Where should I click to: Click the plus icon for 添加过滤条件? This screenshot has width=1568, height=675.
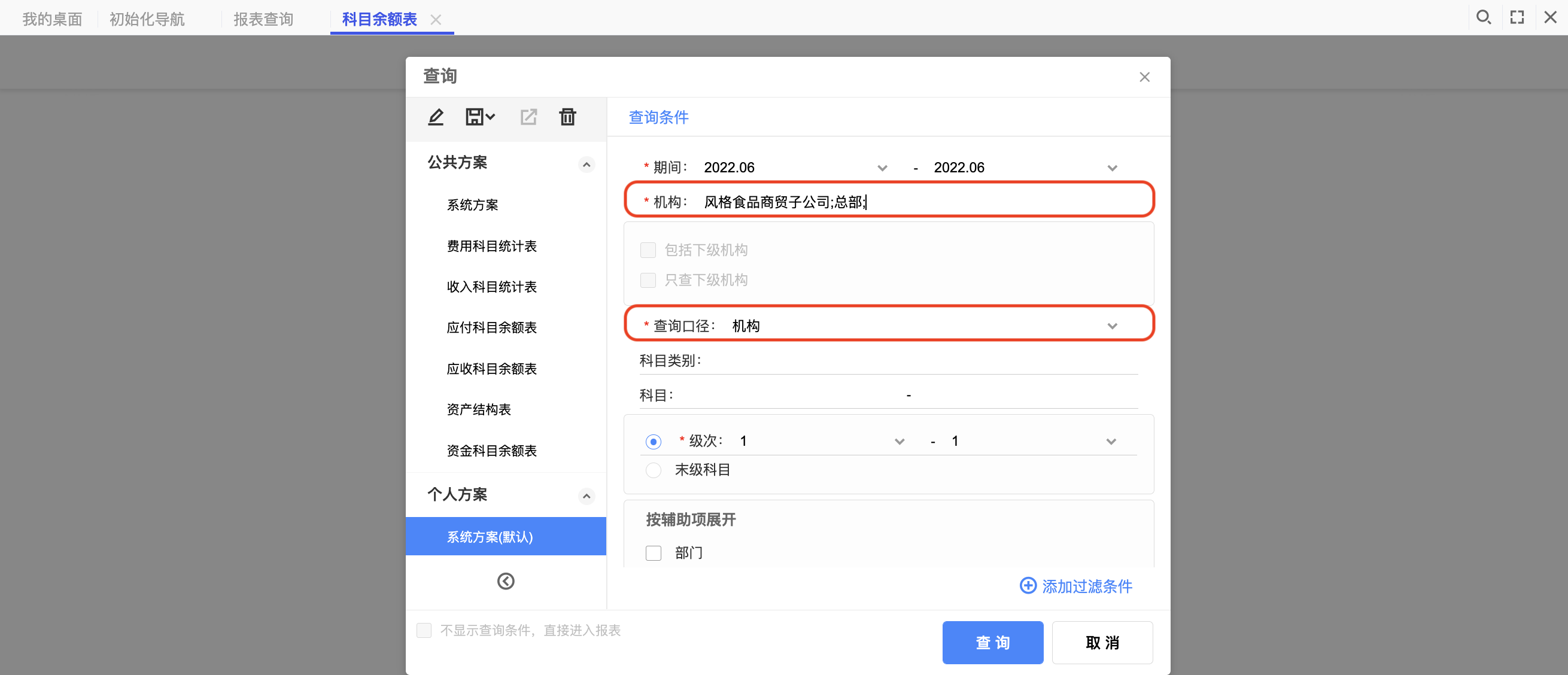coord(1028,585)
